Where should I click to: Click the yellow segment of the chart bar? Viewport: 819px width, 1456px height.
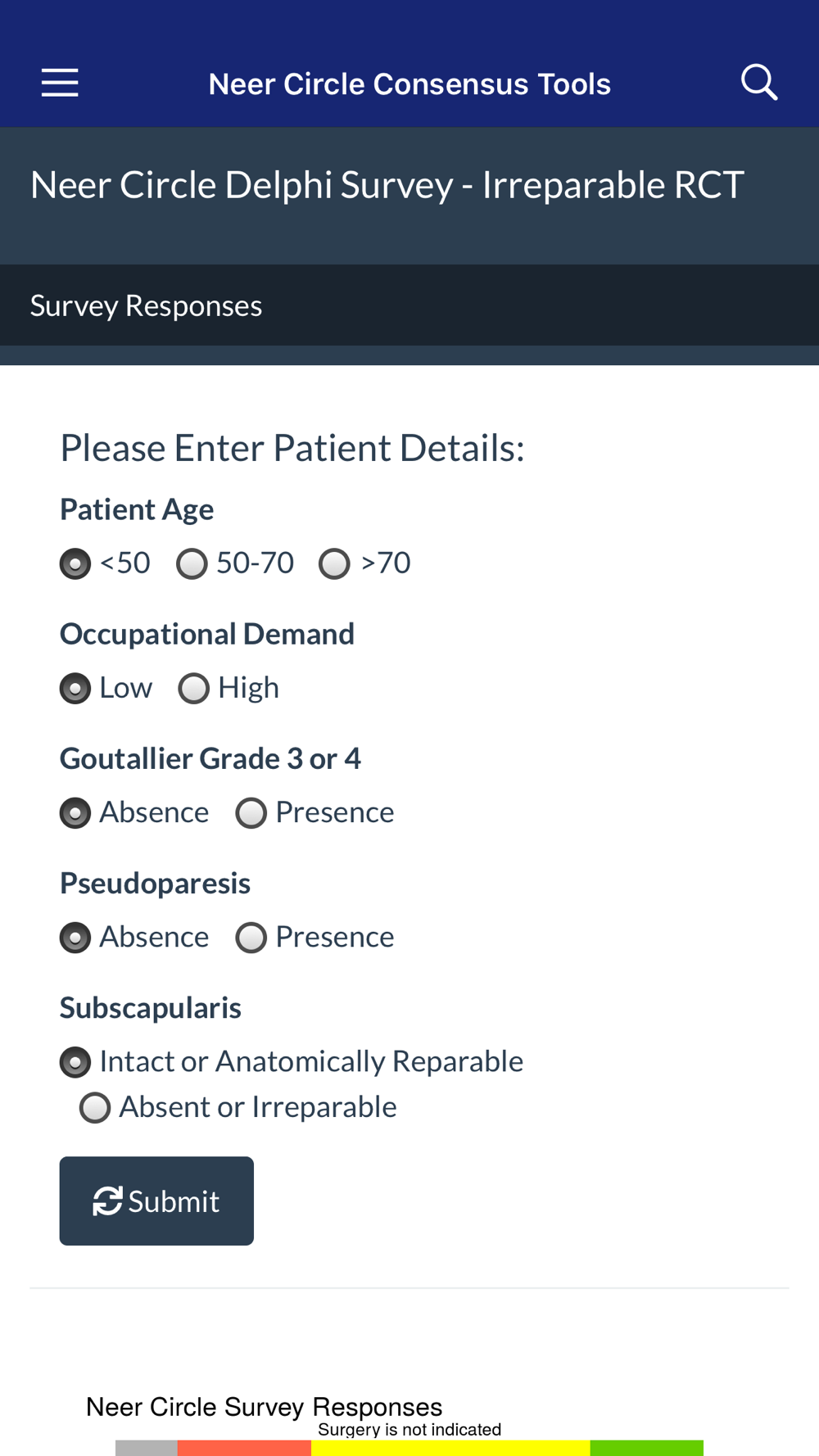pos(450,1449)
